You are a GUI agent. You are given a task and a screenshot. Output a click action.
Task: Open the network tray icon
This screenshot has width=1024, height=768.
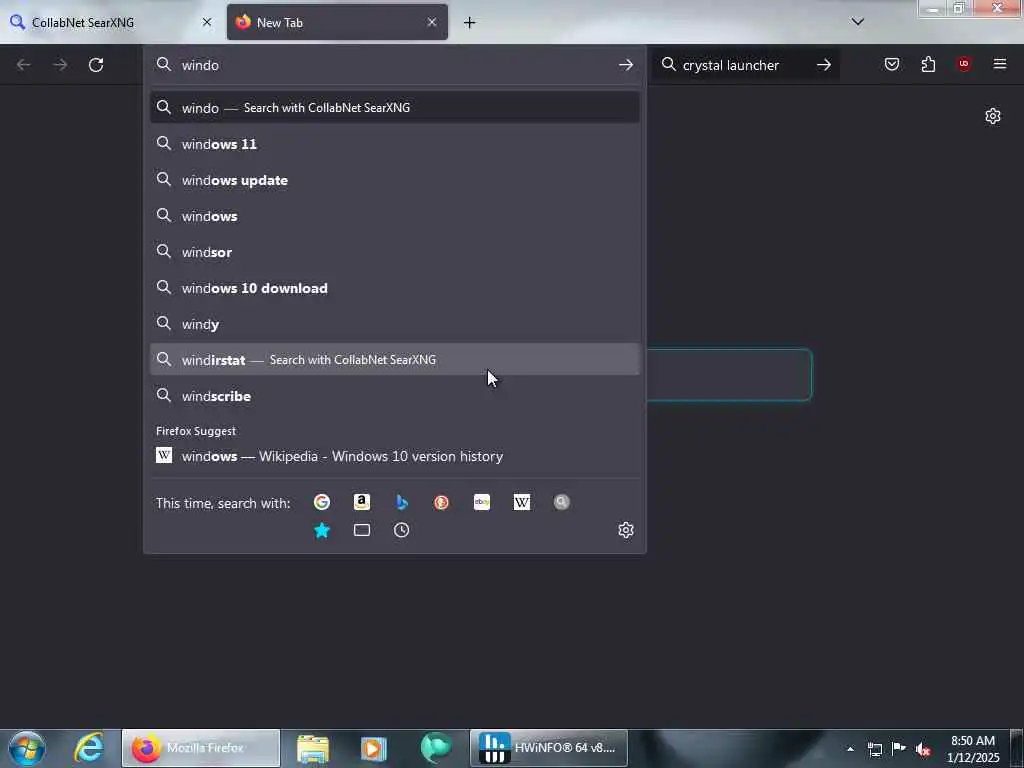pyautogui.click(x=874, y=749)
